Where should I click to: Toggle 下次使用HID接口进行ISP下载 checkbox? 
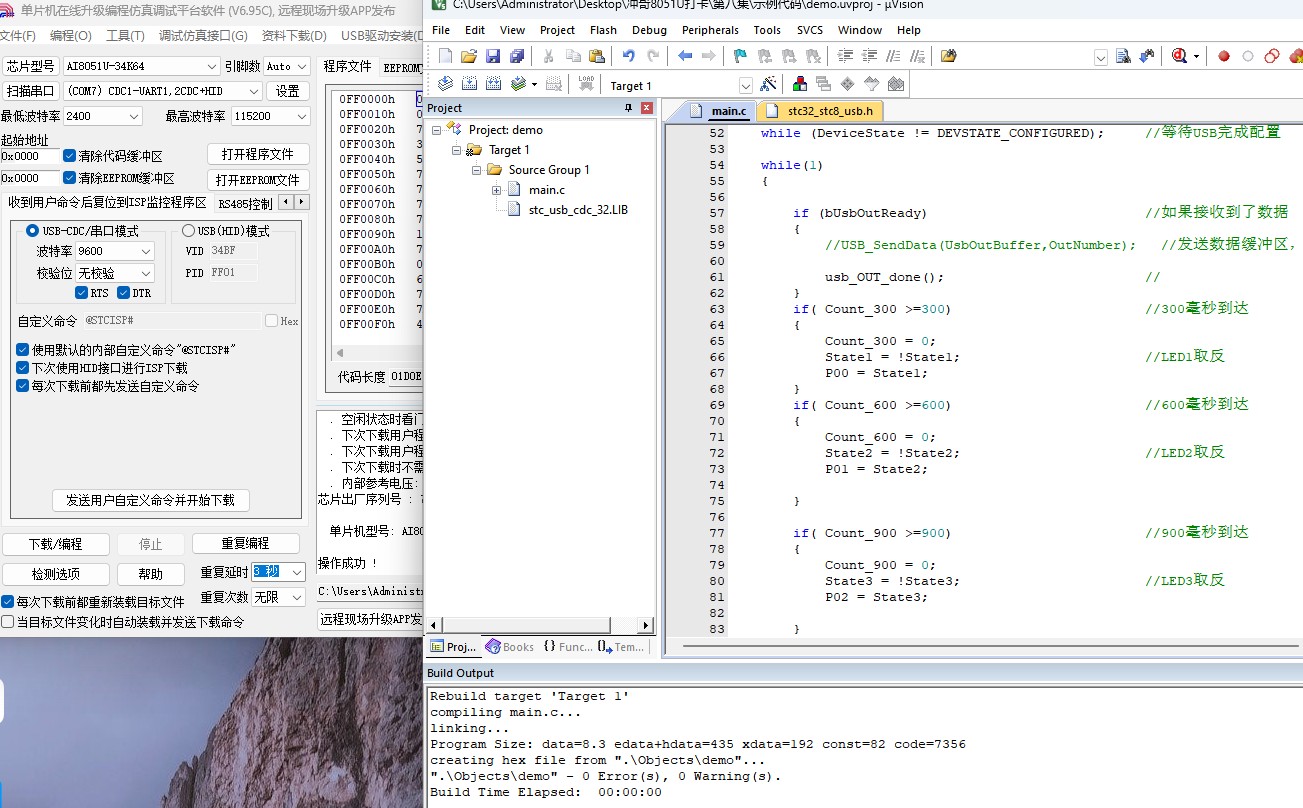click(22, 368)
